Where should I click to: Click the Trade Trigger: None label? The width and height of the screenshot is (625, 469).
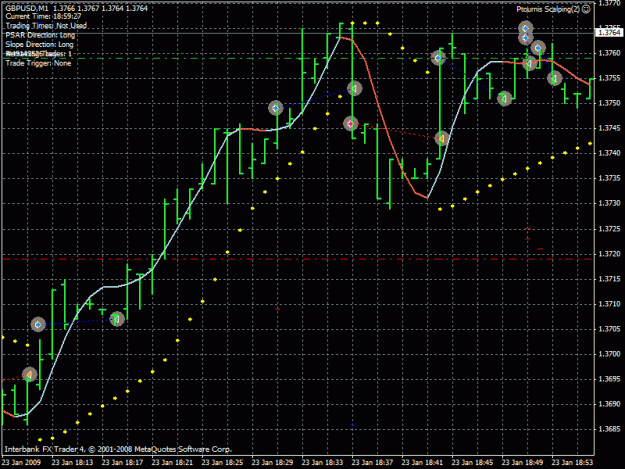[38, 63]
